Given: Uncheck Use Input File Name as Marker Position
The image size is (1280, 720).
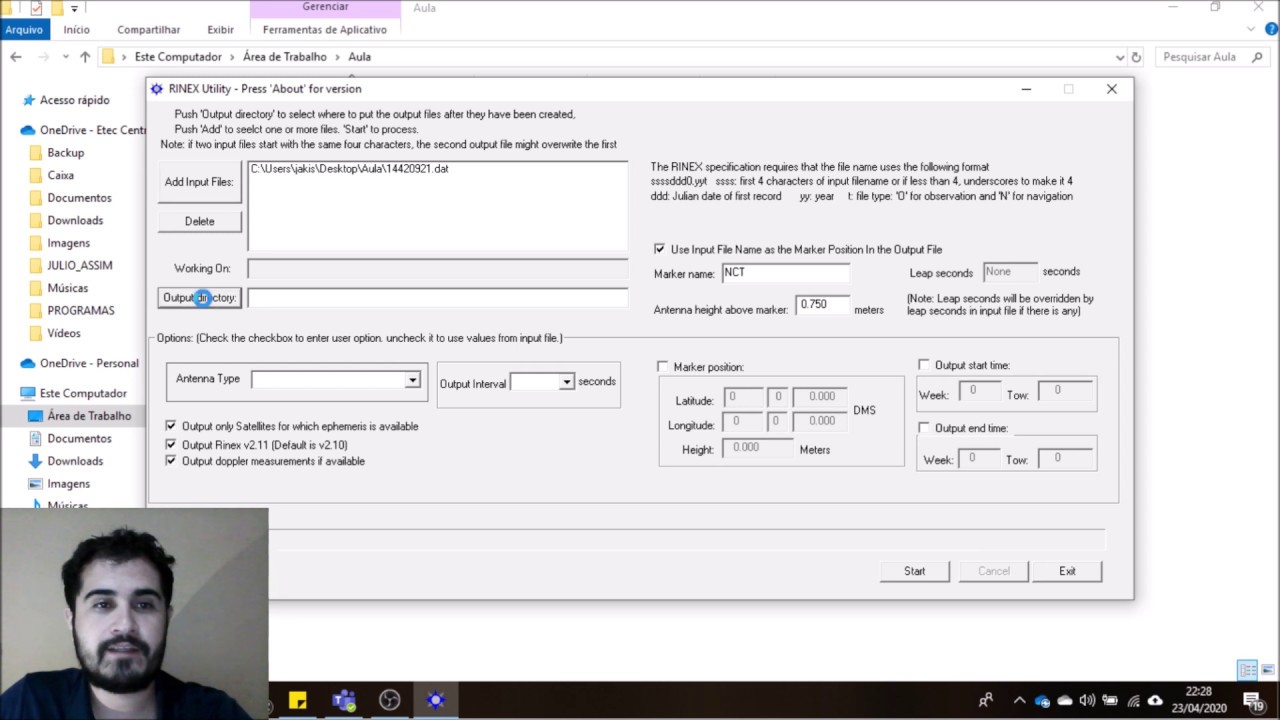Looking at the screenshot, I should pyautogui.click(x=659, y=249).
